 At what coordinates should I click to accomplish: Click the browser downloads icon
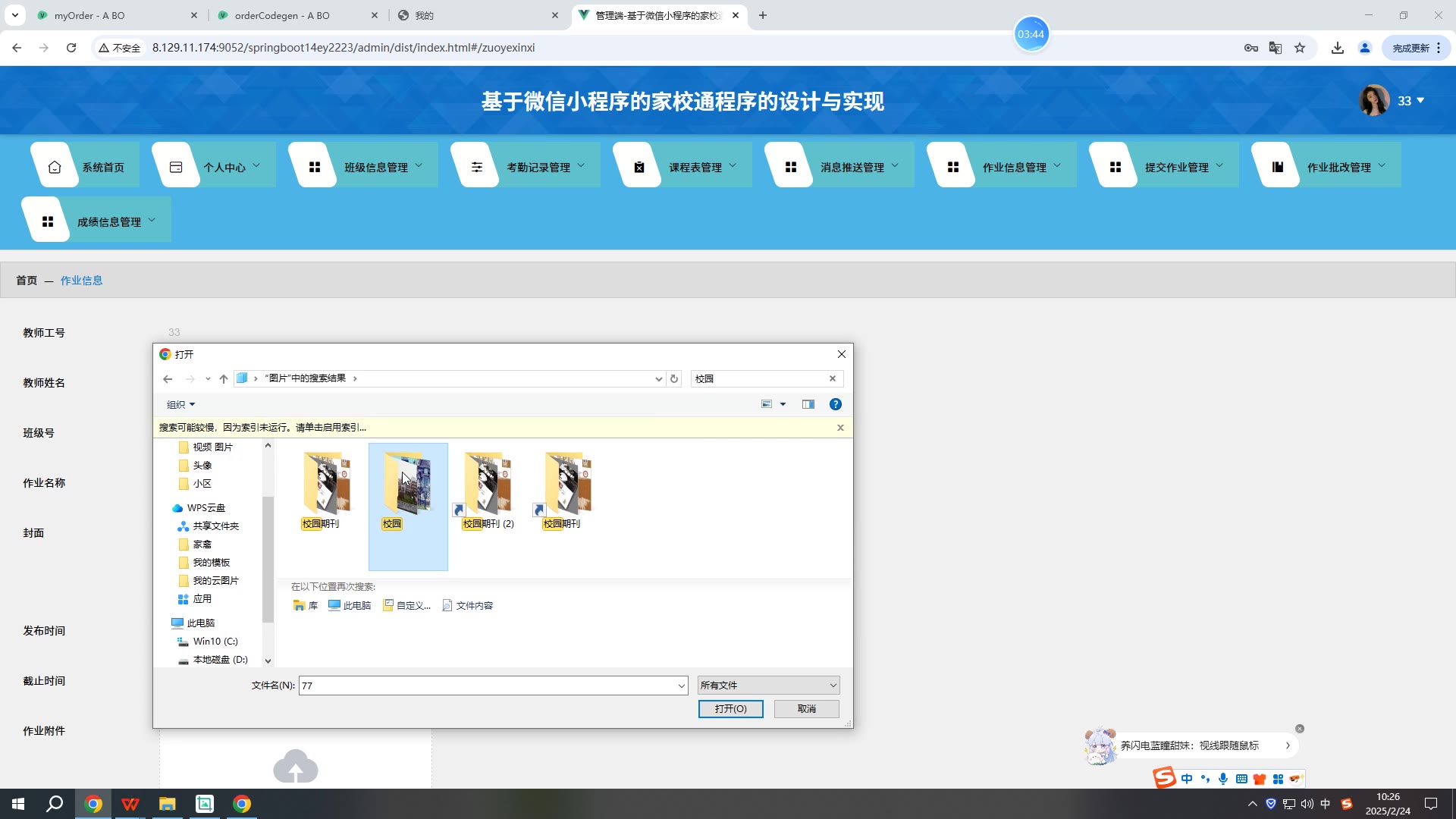tap(1337, 48)
